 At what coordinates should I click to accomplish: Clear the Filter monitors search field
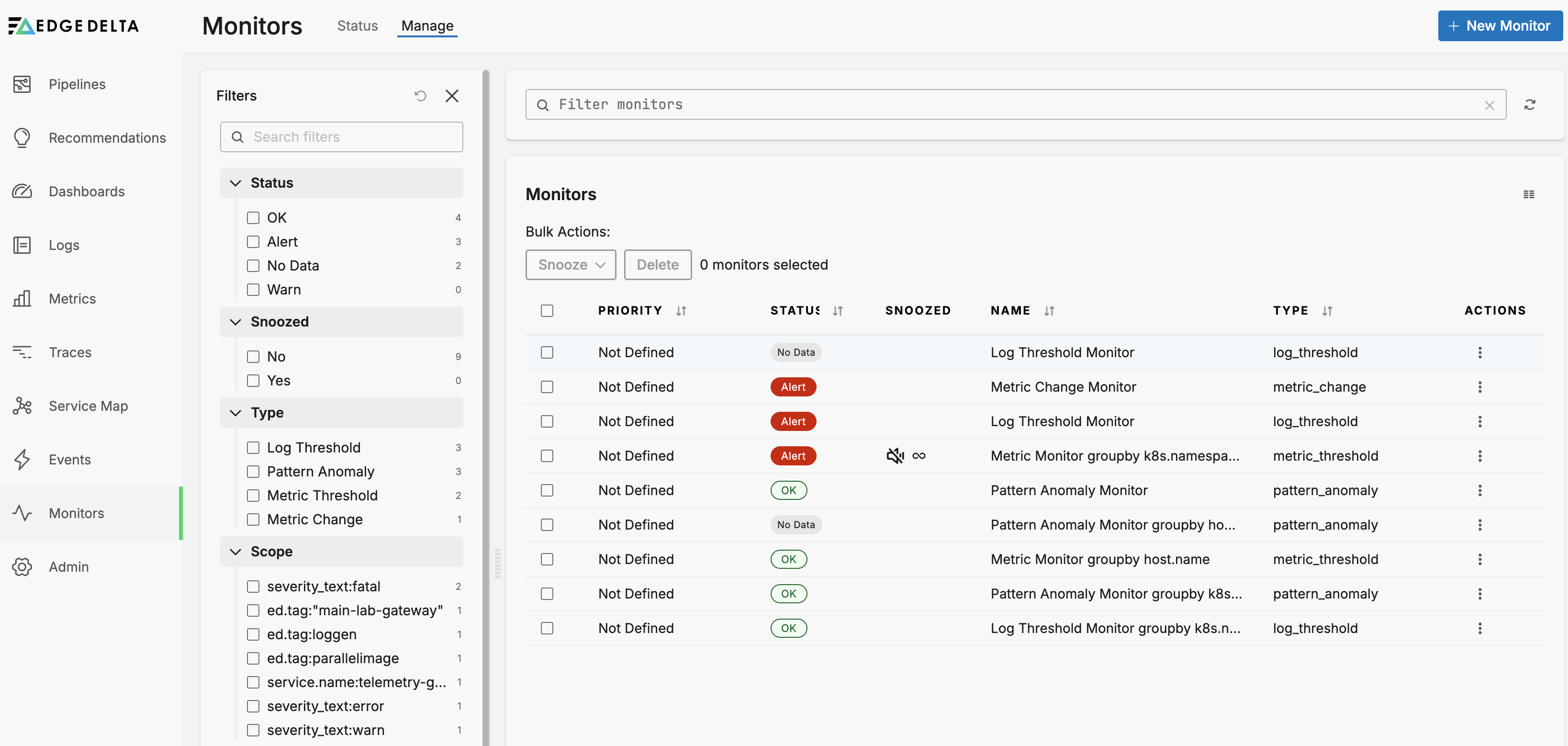point(1489,105)
